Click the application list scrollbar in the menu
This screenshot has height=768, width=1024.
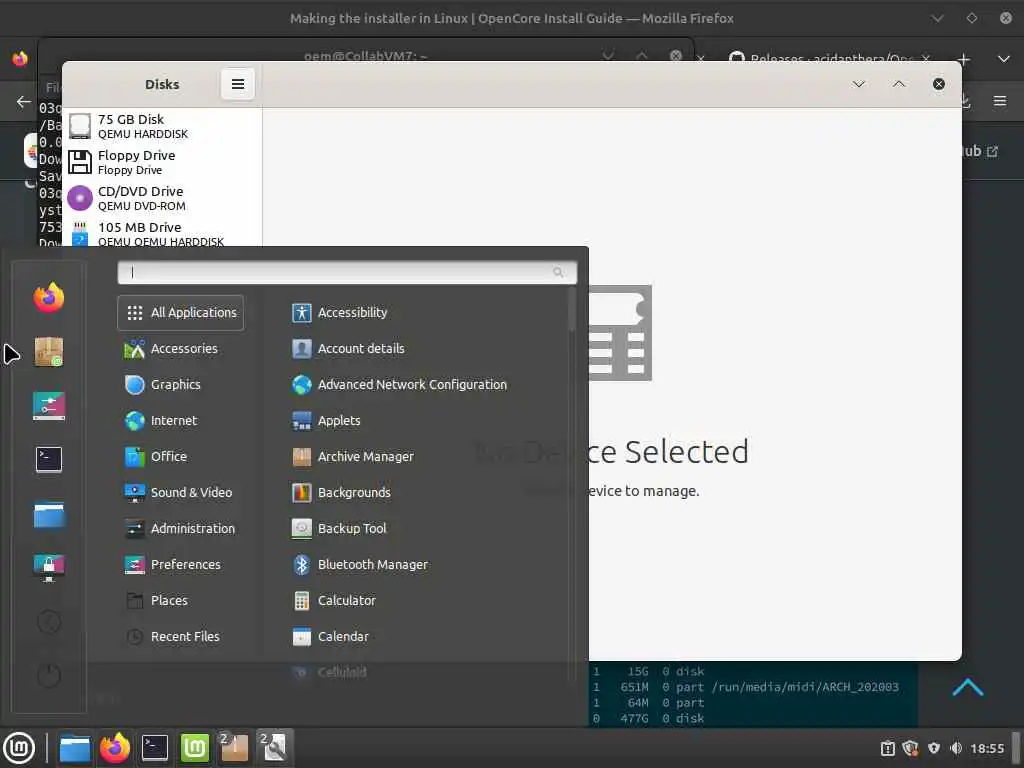click(571, 308)
